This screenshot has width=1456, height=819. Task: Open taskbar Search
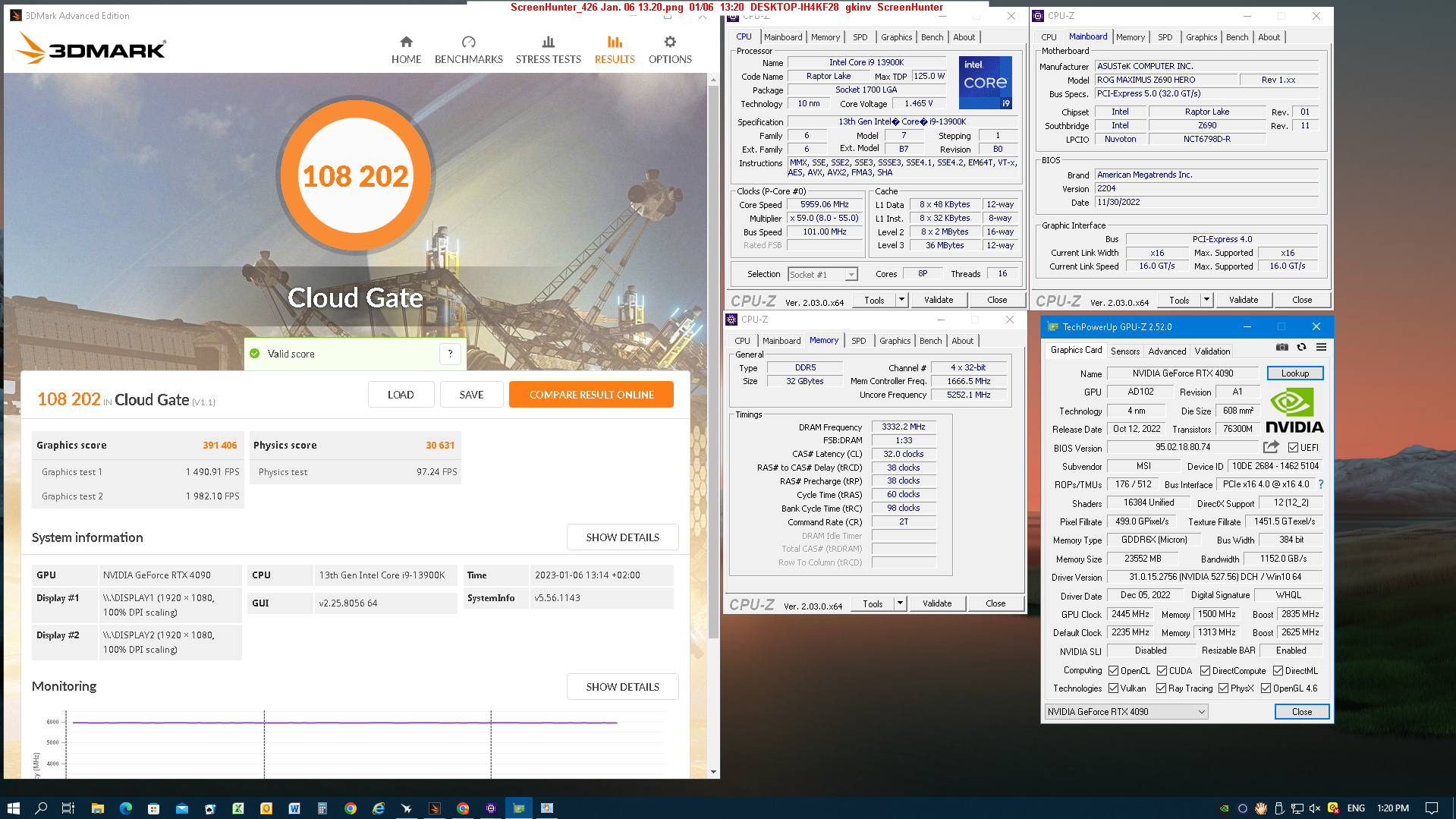(41, 808)
